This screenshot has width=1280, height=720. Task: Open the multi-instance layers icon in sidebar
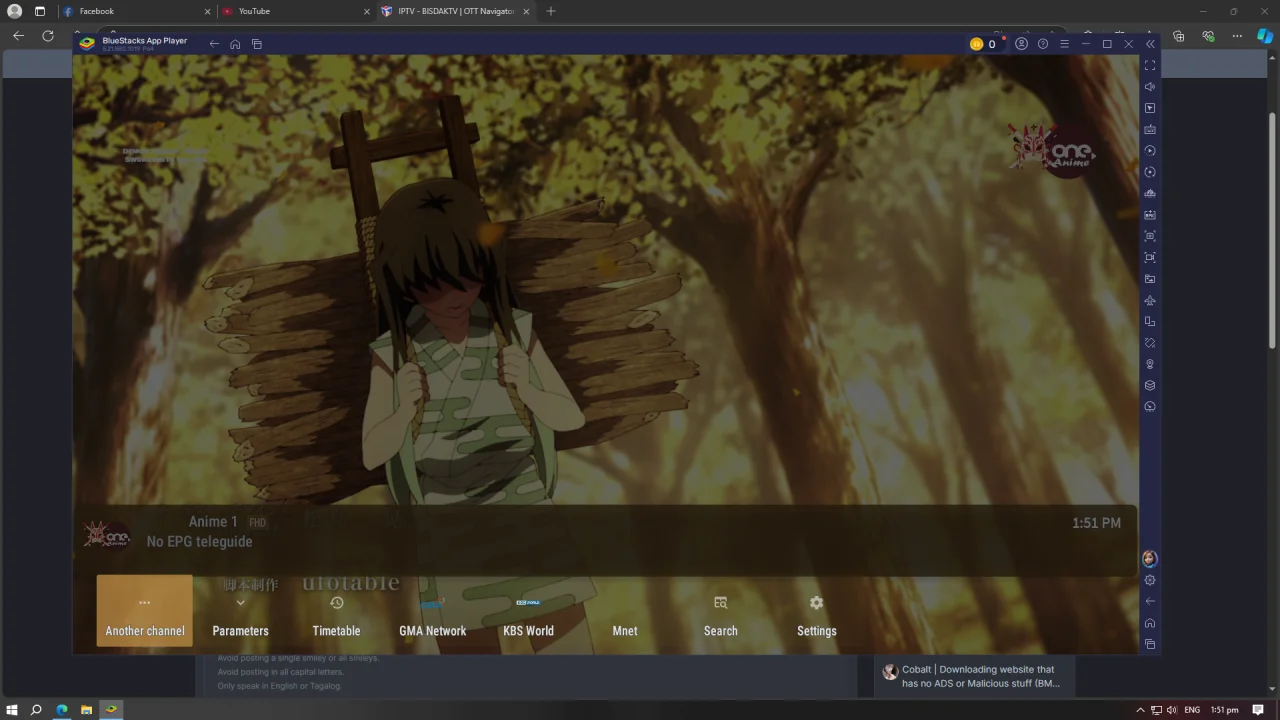pos(1150,386)
